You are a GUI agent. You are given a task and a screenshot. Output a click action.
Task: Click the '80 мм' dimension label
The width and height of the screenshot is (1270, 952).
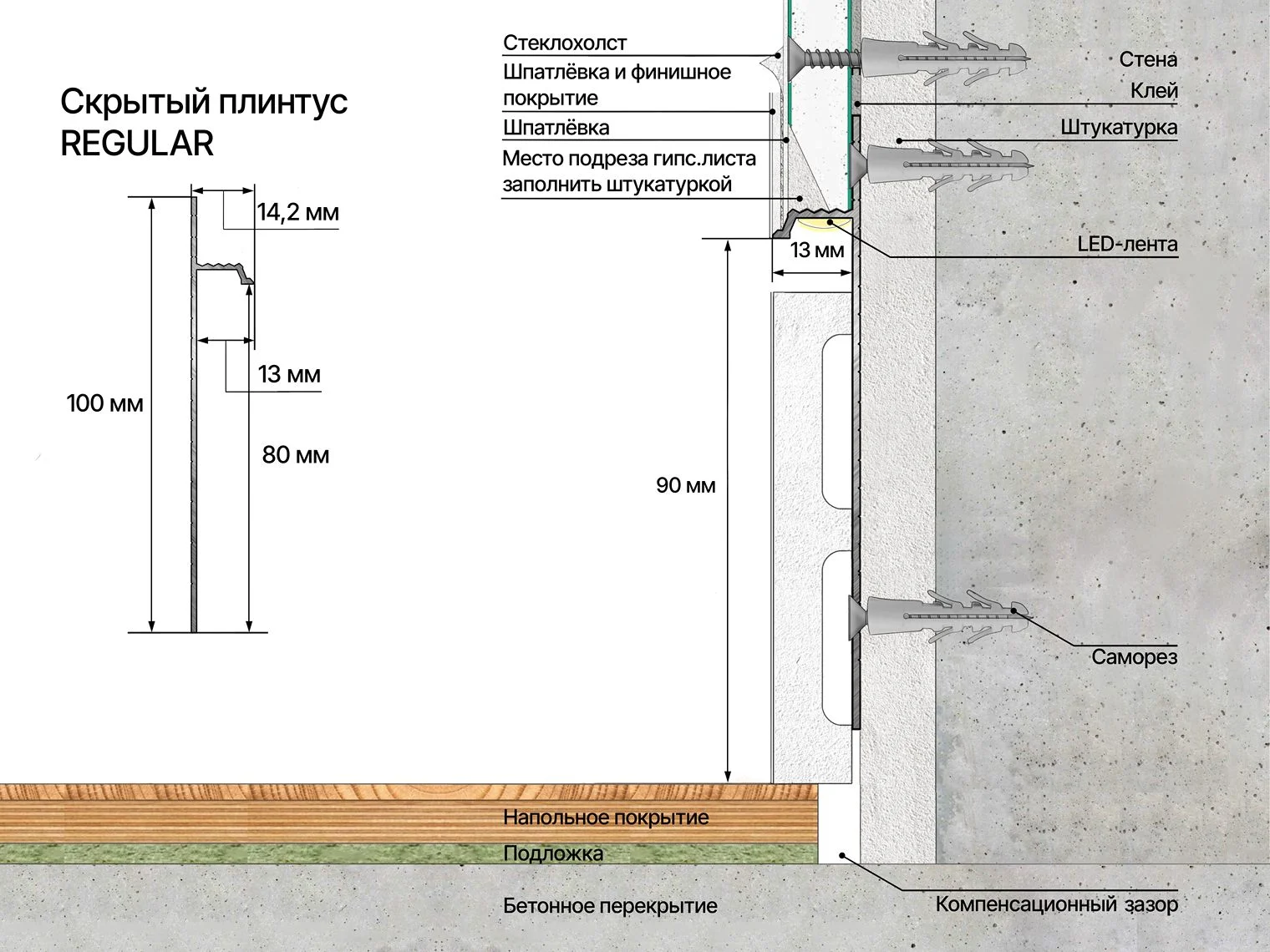click(295, 455)
